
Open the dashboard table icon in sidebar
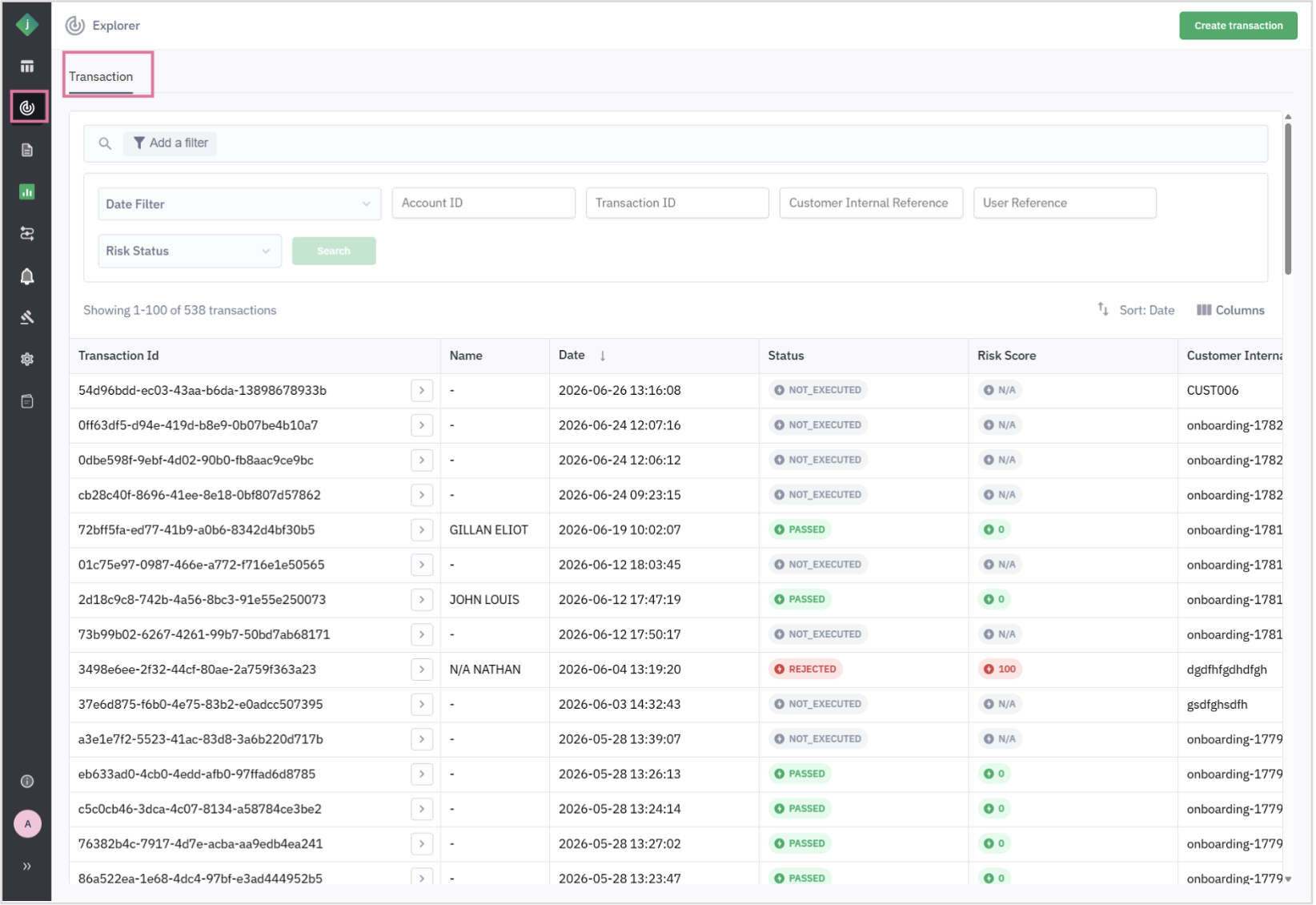coord(27,66)
